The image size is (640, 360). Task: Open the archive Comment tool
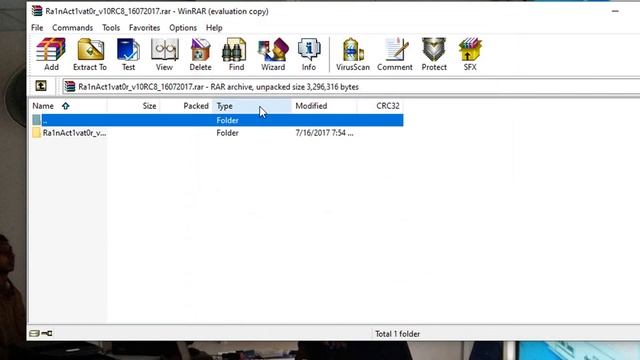(x=395, y=54)
